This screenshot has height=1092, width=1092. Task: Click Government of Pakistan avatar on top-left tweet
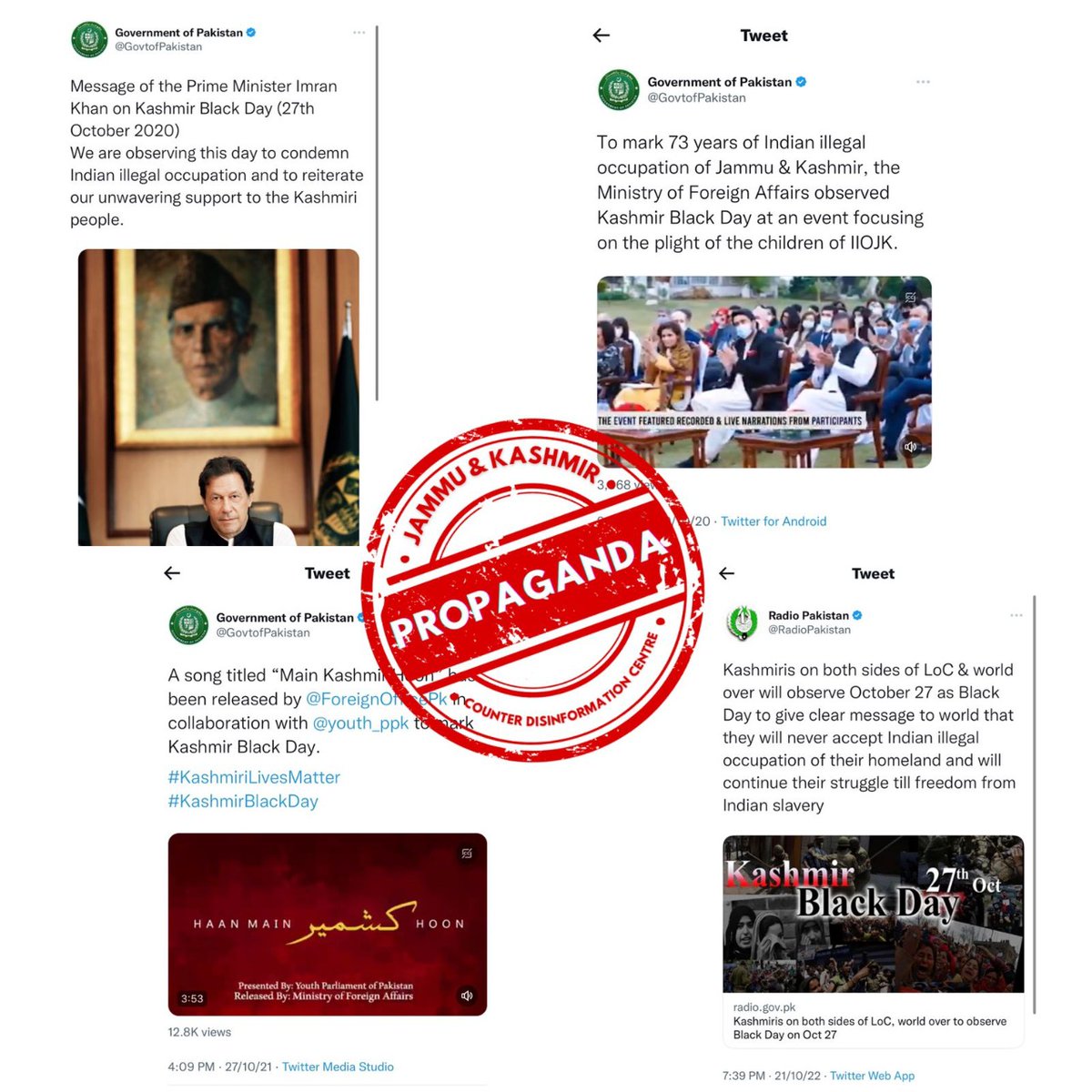(x=89, y=39)
